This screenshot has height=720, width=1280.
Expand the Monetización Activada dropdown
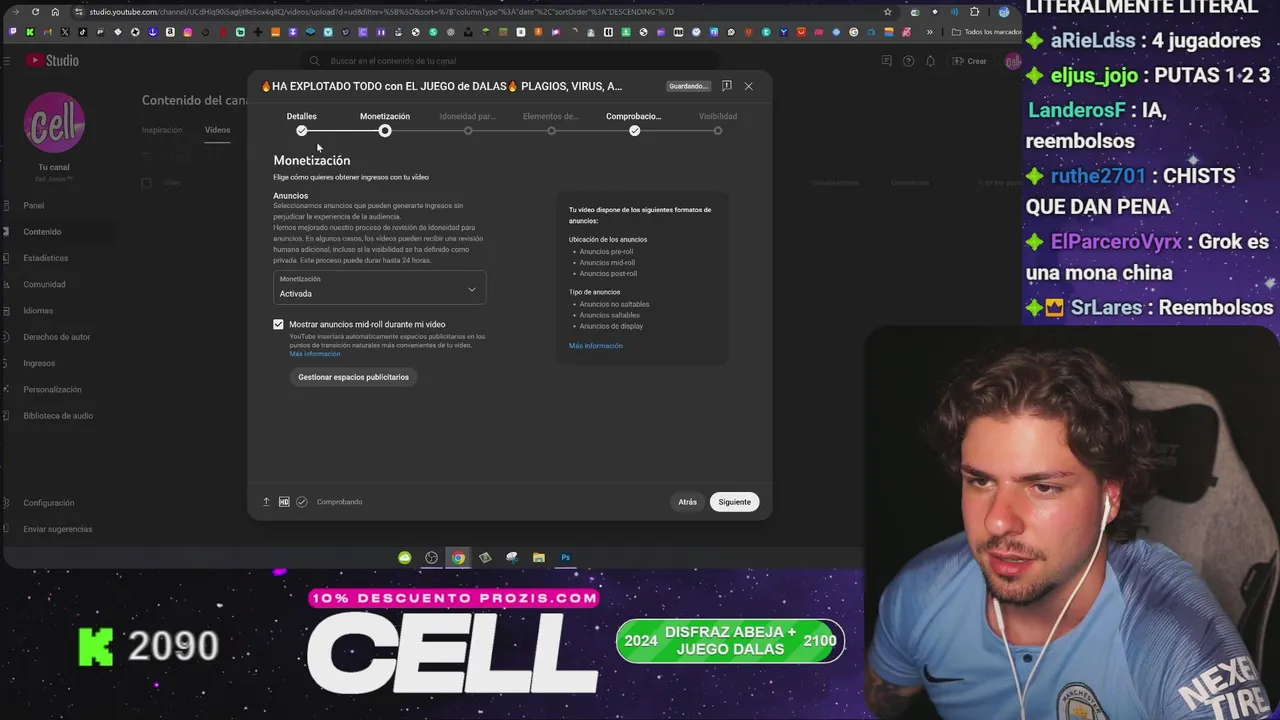click(379, 288)
